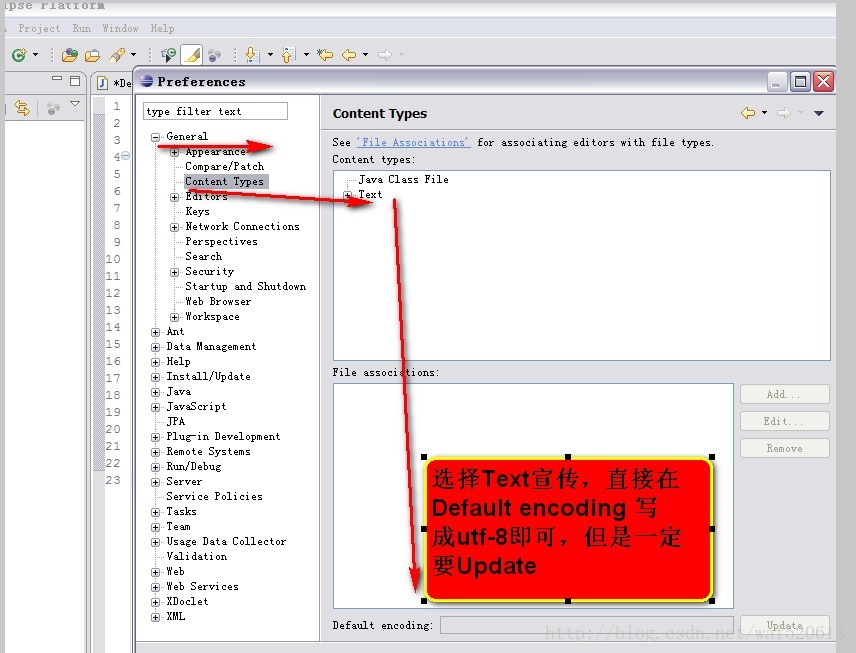Maximize the left side view panel
Screen dimensions: 856x653
75,81
